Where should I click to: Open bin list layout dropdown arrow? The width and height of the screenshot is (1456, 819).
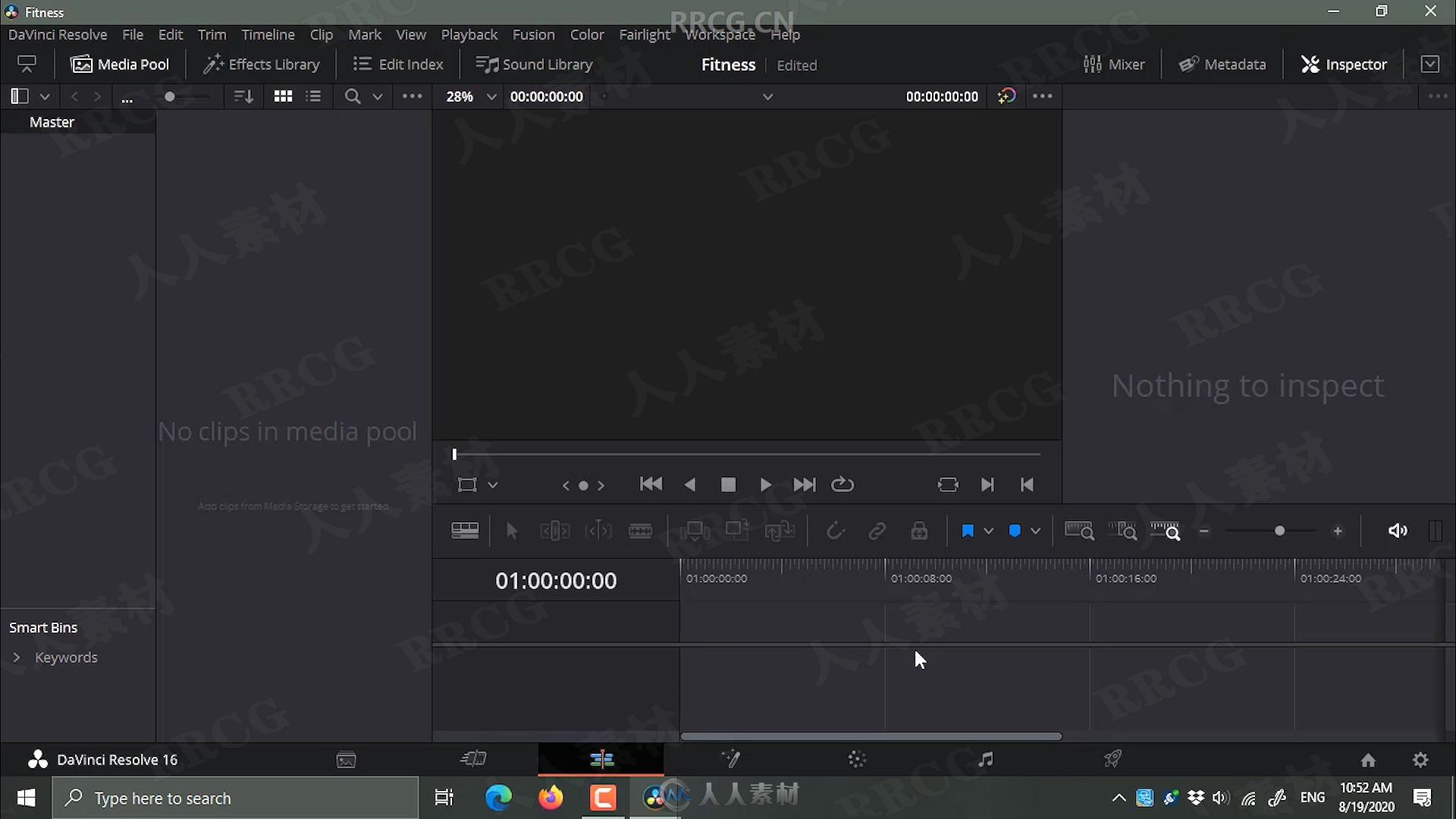click(45, 96)
